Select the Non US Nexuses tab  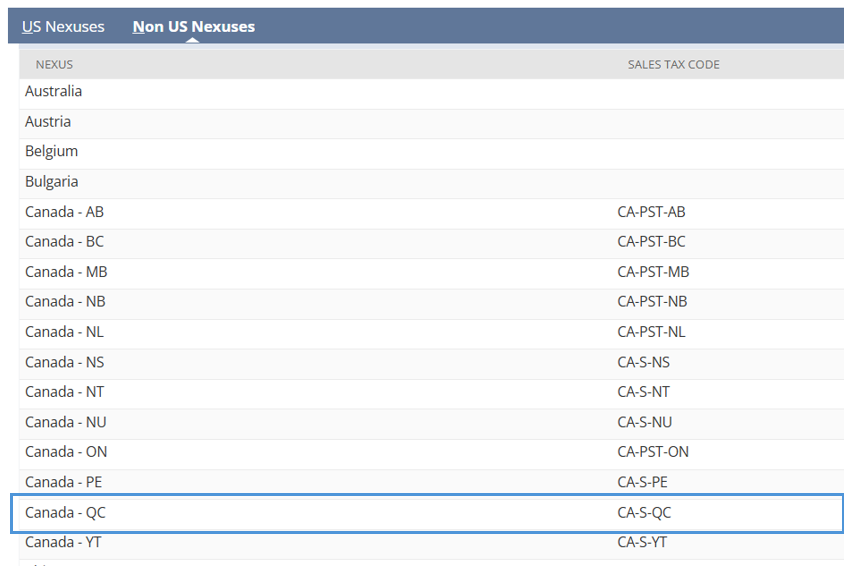point(193,26)
